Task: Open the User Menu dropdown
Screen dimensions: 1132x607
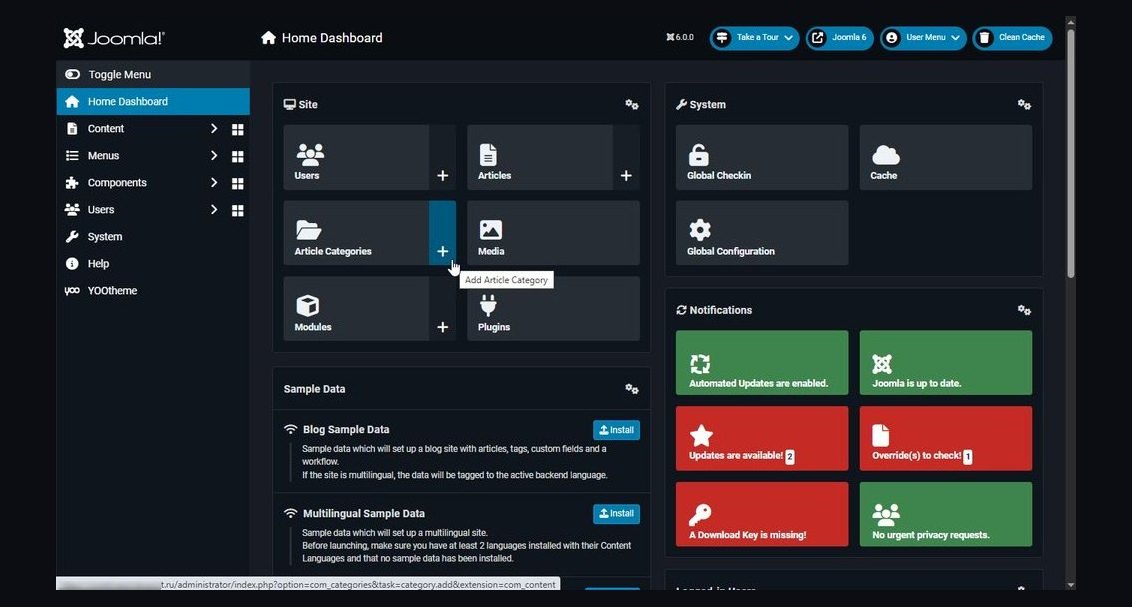Action: pyautogui.click(x=923, y=38)
